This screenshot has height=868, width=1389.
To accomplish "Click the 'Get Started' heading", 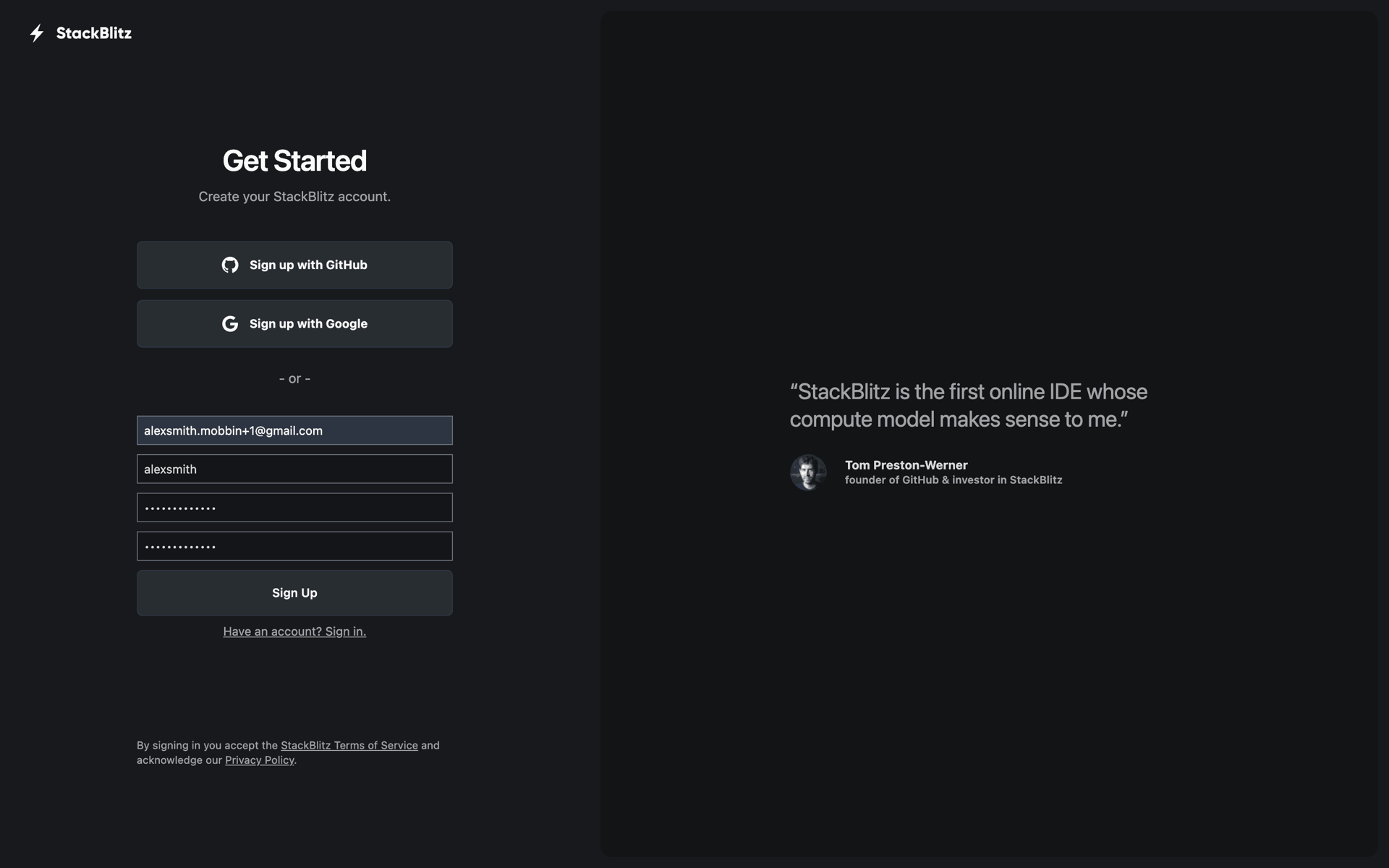I will (294, 161).
